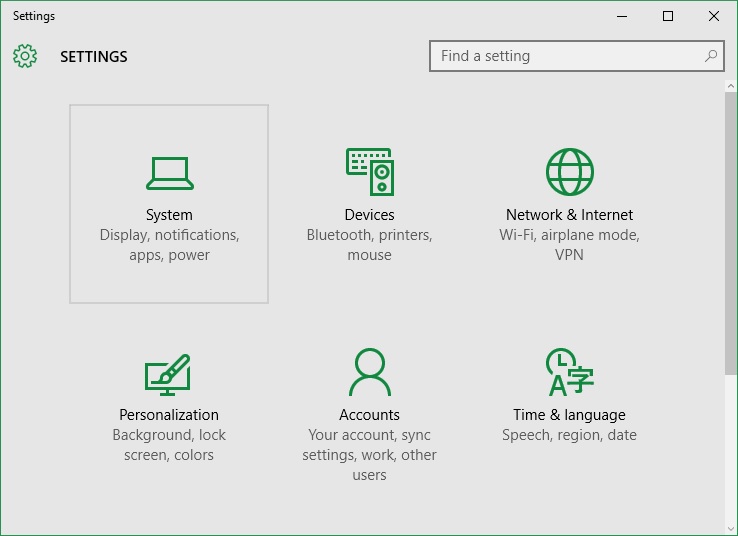Open Network & Internet globe icon

(x=570, y=172)
